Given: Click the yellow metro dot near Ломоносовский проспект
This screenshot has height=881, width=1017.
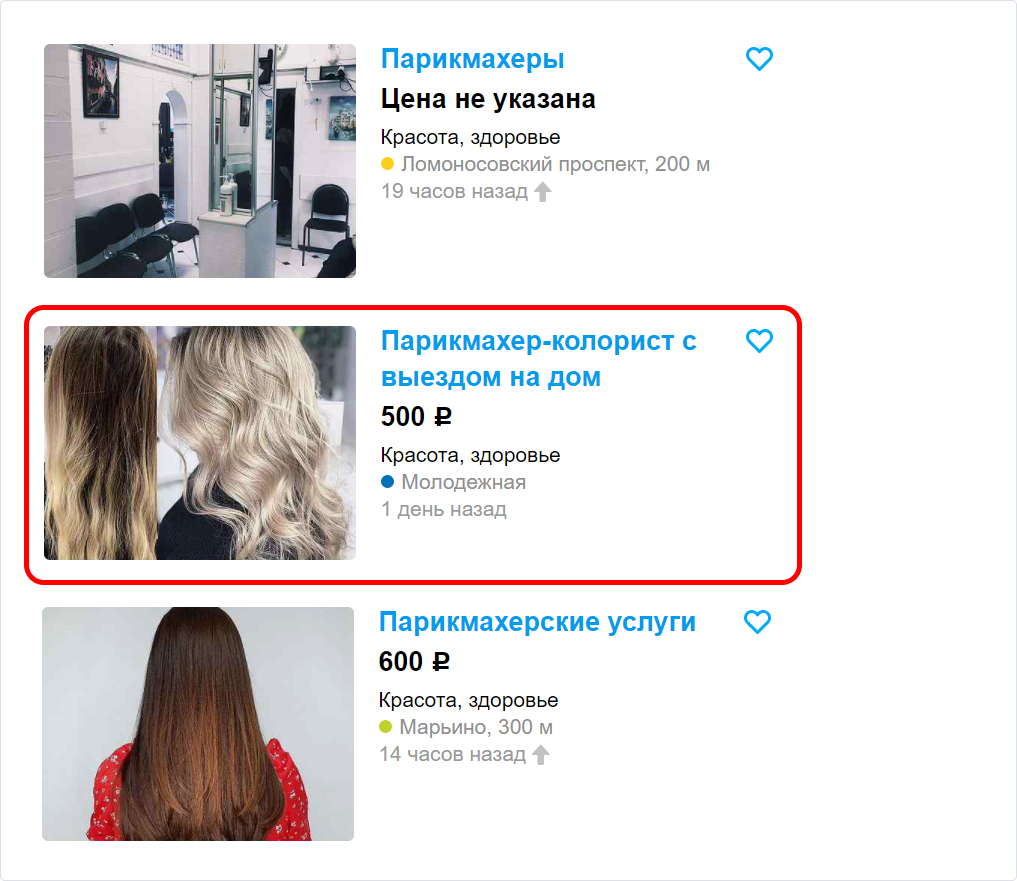Looking at the screenshot, I should [387, 163].
